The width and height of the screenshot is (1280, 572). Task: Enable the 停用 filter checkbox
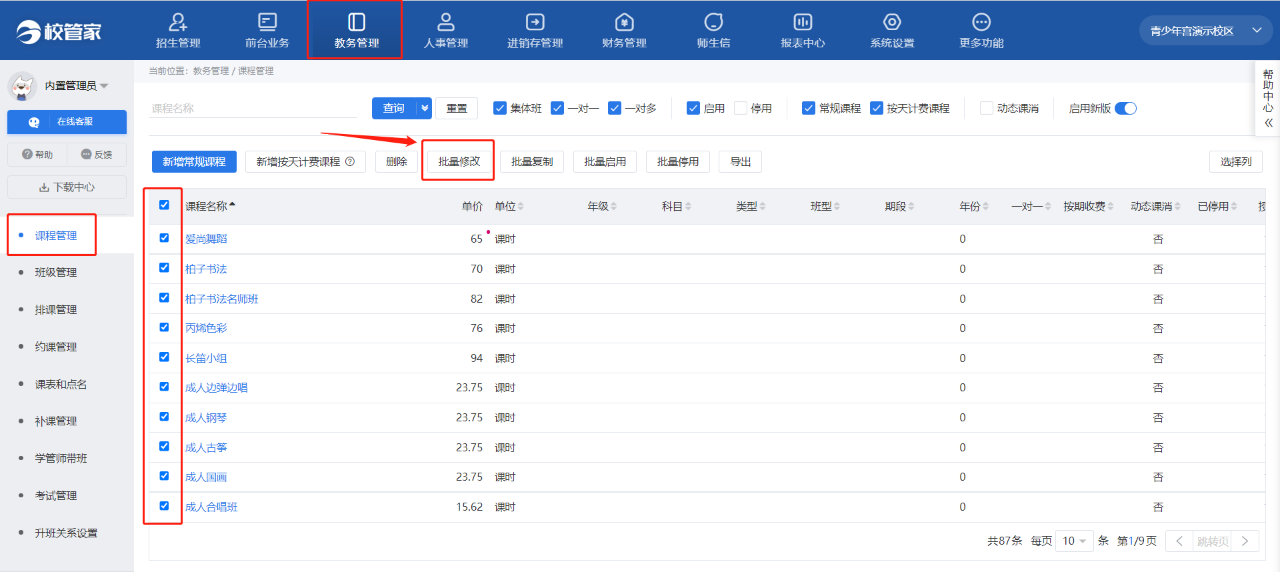pyautogui.click(x=741, y=108)
